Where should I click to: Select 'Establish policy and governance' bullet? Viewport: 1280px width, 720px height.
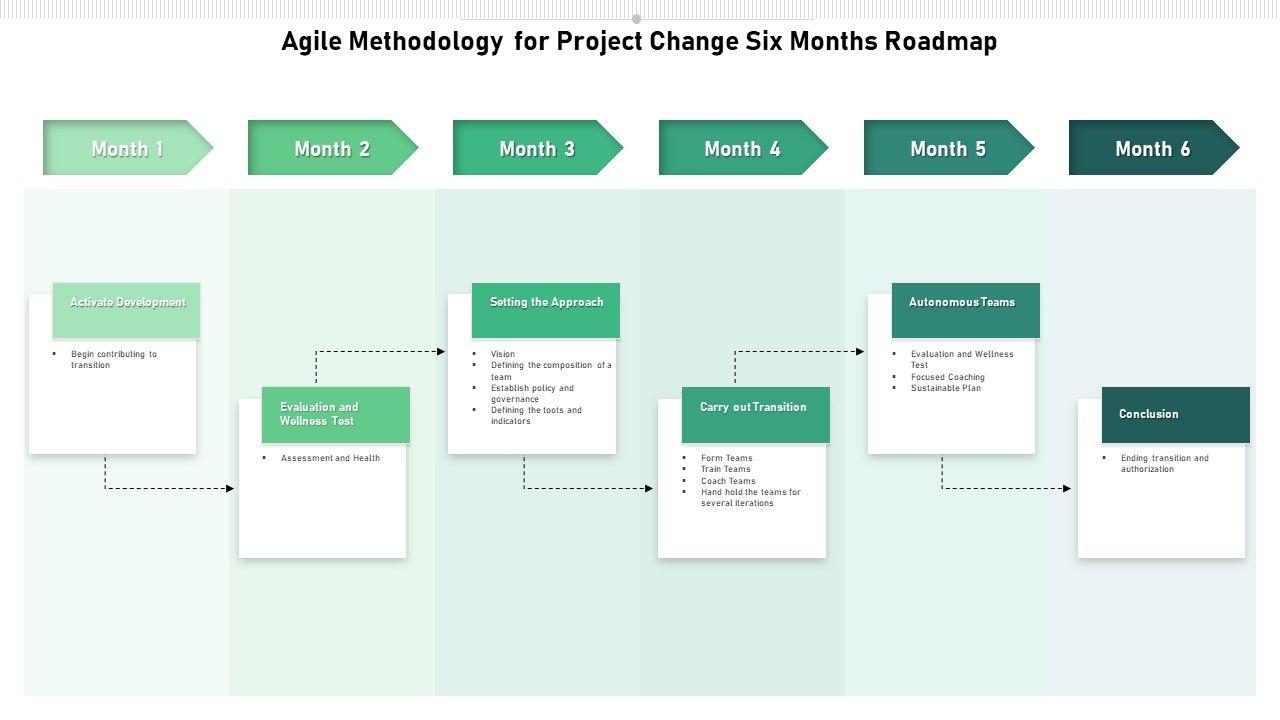pyautogui.click(x=531, y=393)
